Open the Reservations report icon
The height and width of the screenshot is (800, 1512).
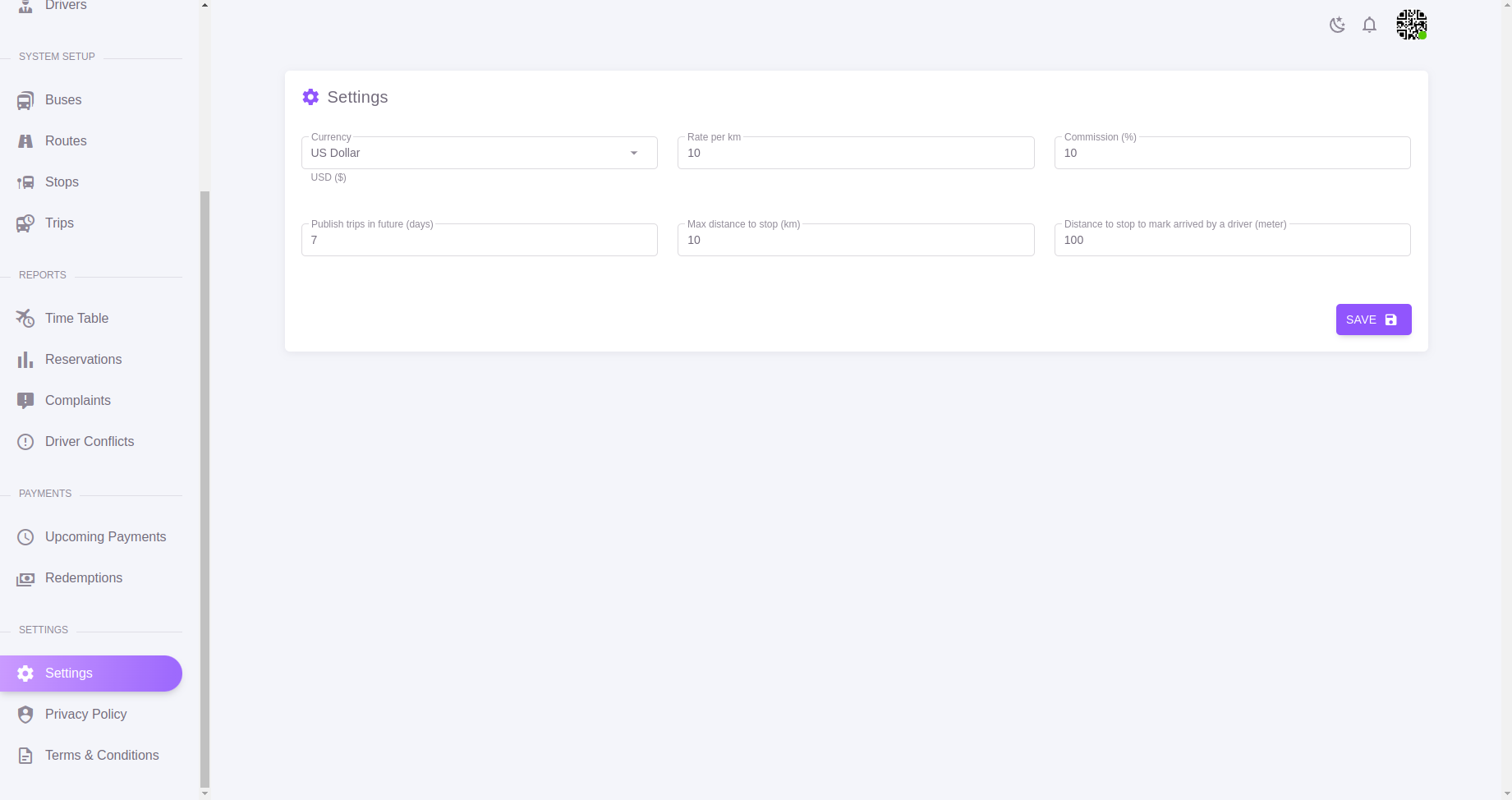pyautogui.click(x=25, y=359)
